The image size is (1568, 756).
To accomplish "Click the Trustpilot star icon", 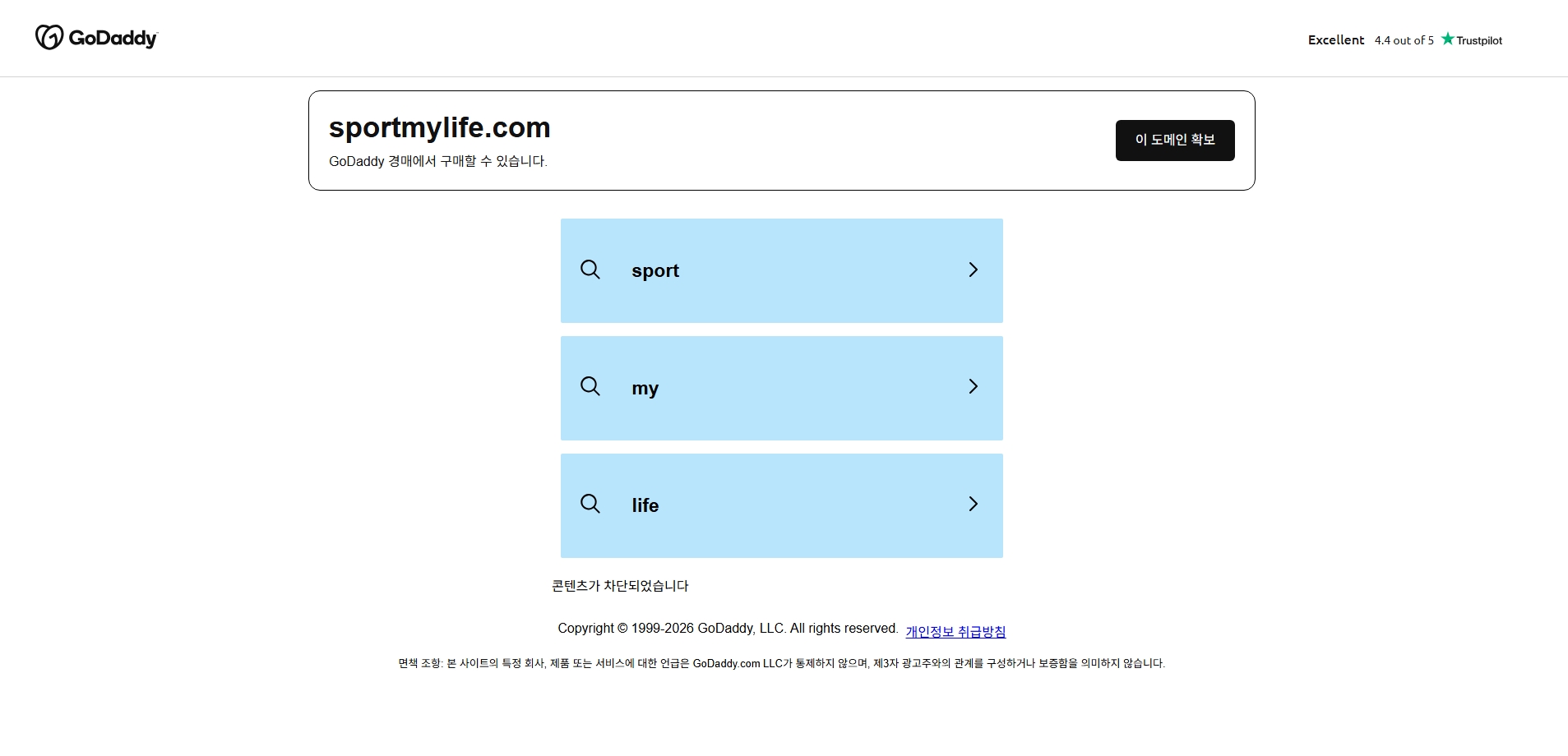I will [x=1447, y=39].
